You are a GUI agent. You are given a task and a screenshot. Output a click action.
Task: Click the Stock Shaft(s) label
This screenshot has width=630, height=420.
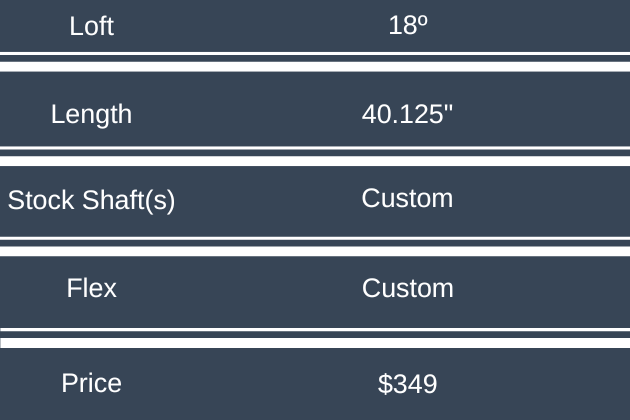click(x=91, y=201)
